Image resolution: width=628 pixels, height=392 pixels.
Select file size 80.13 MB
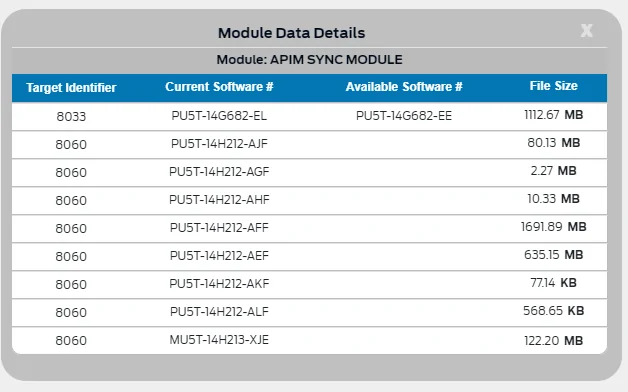tap(554, 143)
